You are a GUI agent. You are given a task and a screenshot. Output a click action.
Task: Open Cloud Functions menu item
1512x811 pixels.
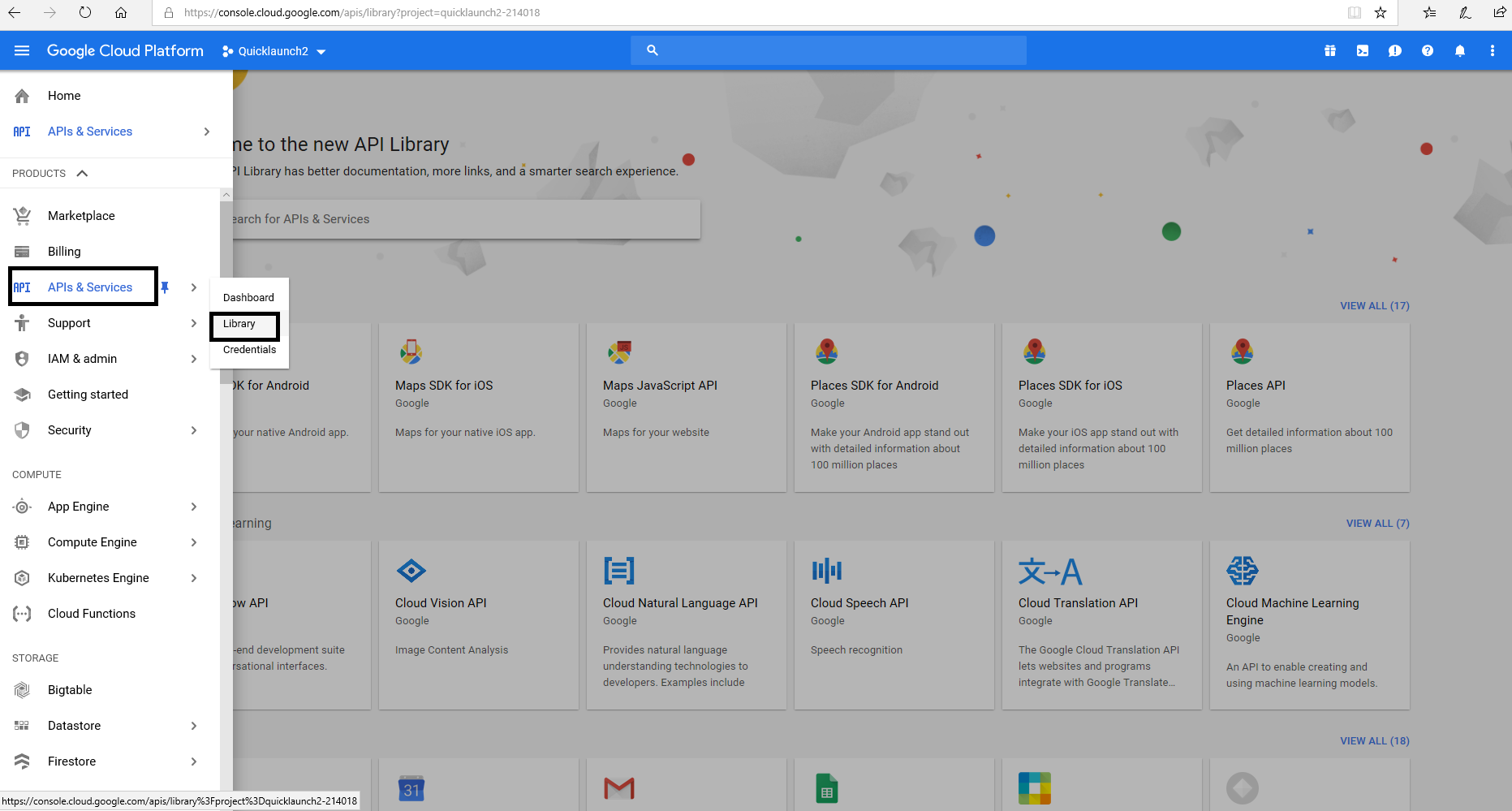[x=92, y=614]
